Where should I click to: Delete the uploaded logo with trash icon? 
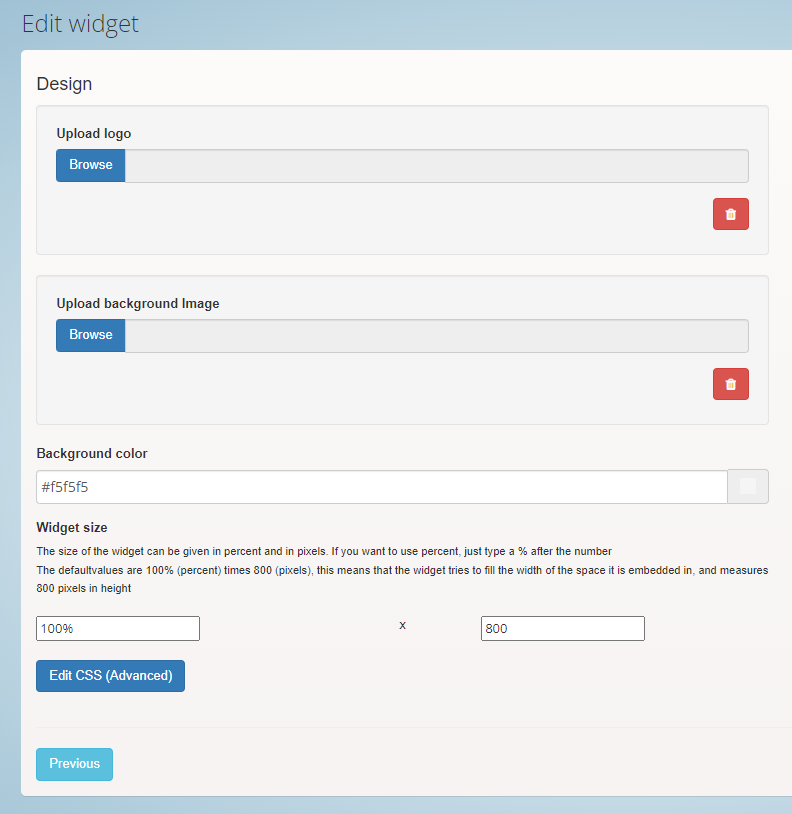[x=730, y=214]
